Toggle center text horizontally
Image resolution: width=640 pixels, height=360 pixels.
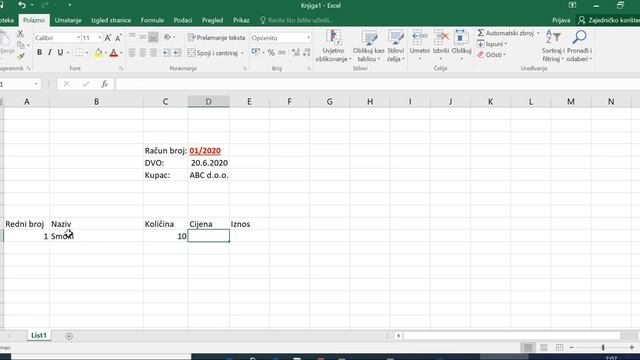(142, 53)
